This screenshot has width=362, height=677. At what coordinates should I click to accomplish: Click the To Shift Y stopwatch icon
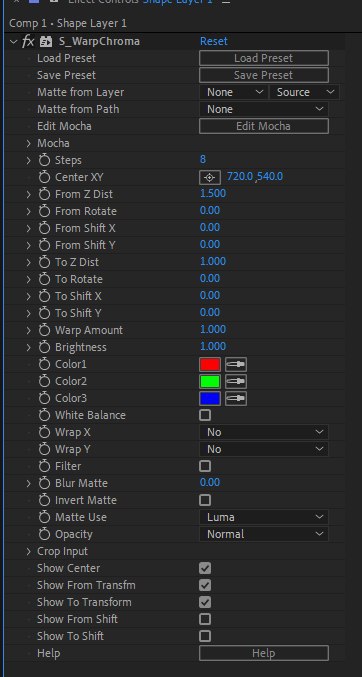tap(44, 313)
